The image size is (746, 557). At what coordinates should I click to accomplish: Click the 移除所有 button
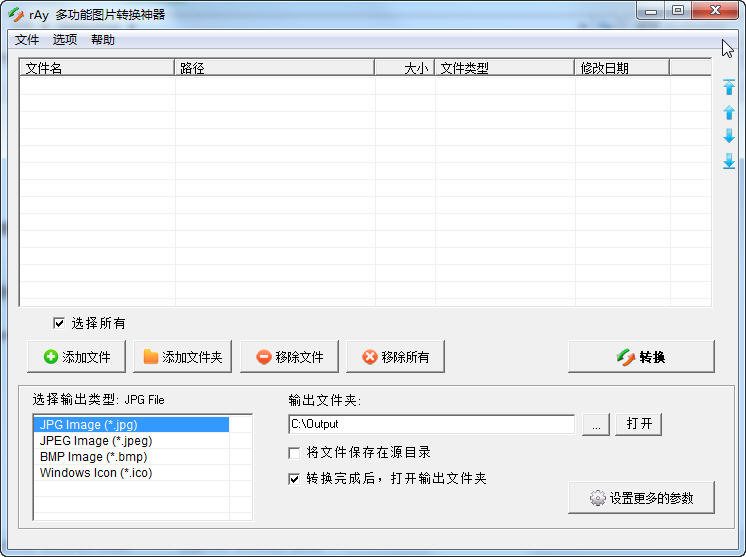point(395,357)
